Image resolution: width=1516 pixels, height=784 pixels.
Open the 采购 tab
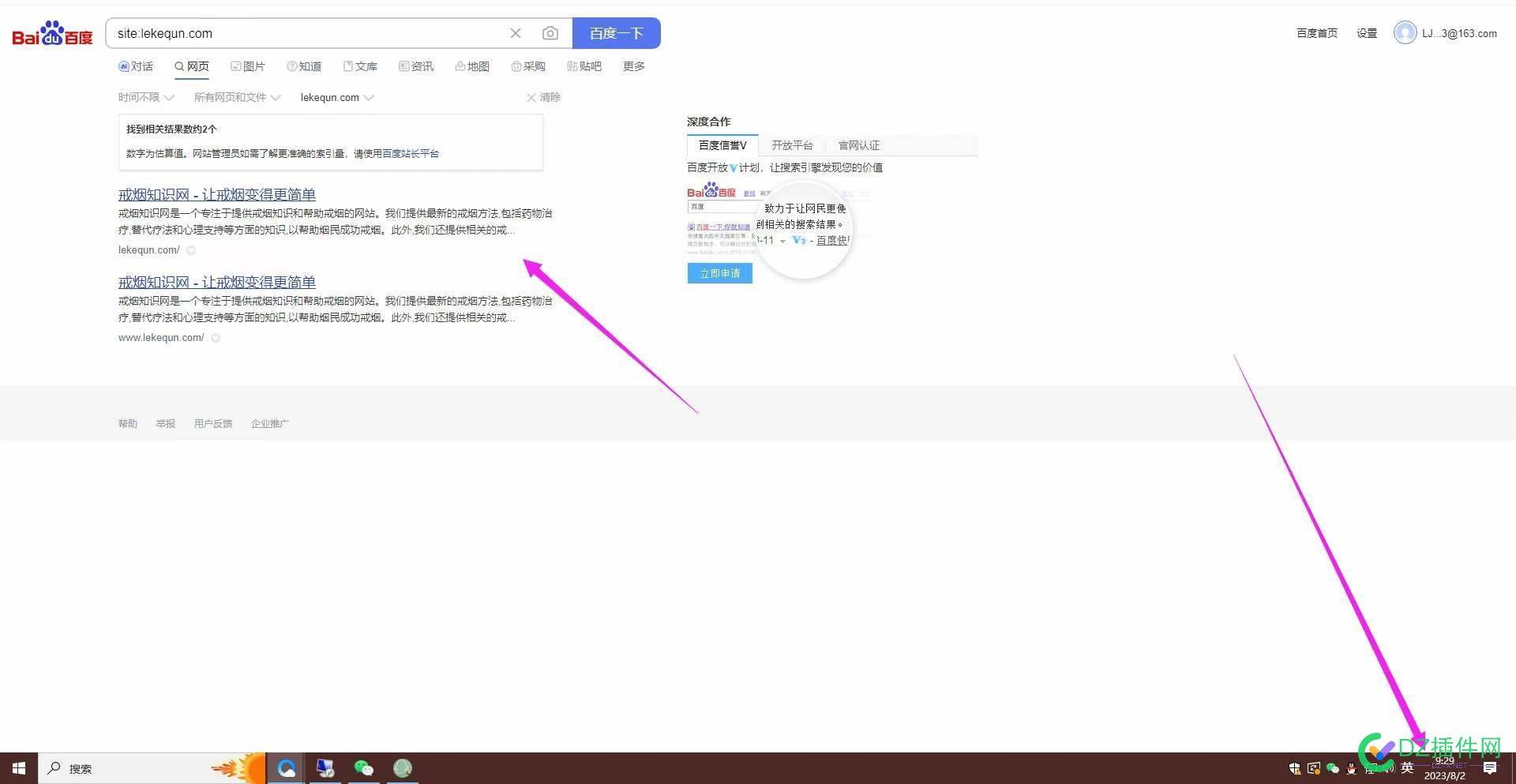coord(528,66)
